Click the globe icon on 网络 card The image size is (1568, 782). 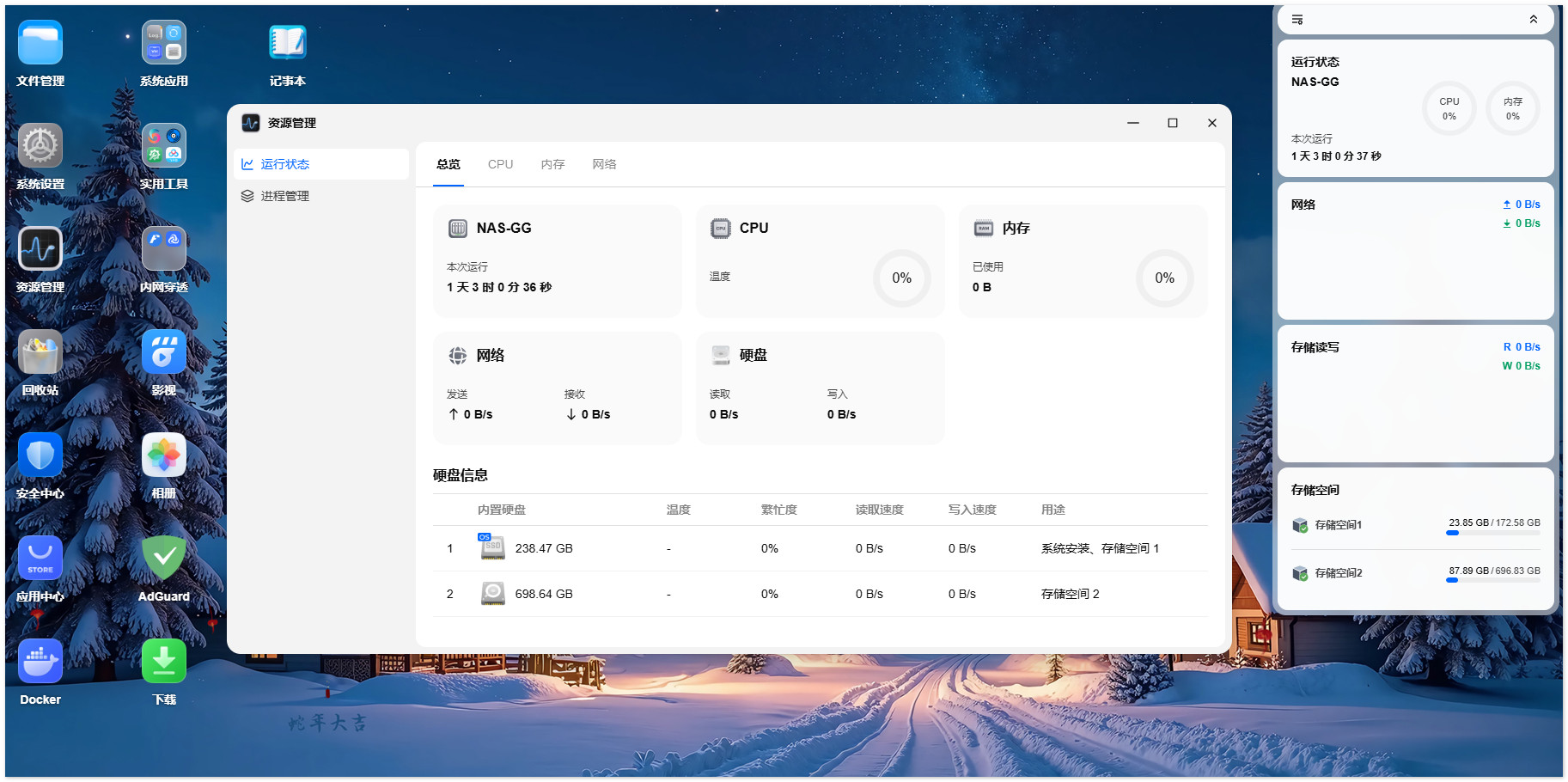tap(458, 356)
